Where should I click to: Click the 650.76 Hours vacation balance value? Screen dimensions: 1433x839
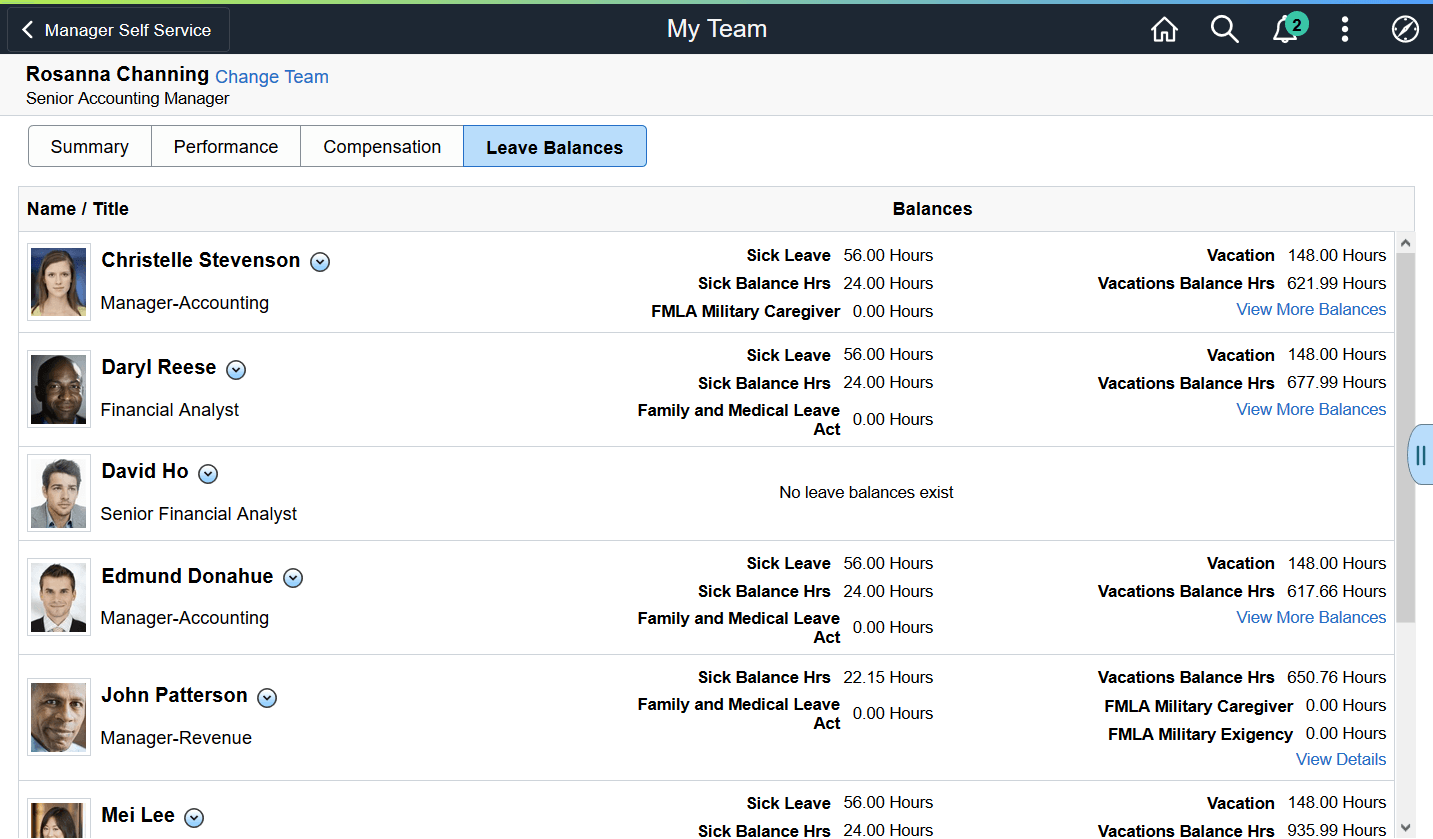(1337, 677)
